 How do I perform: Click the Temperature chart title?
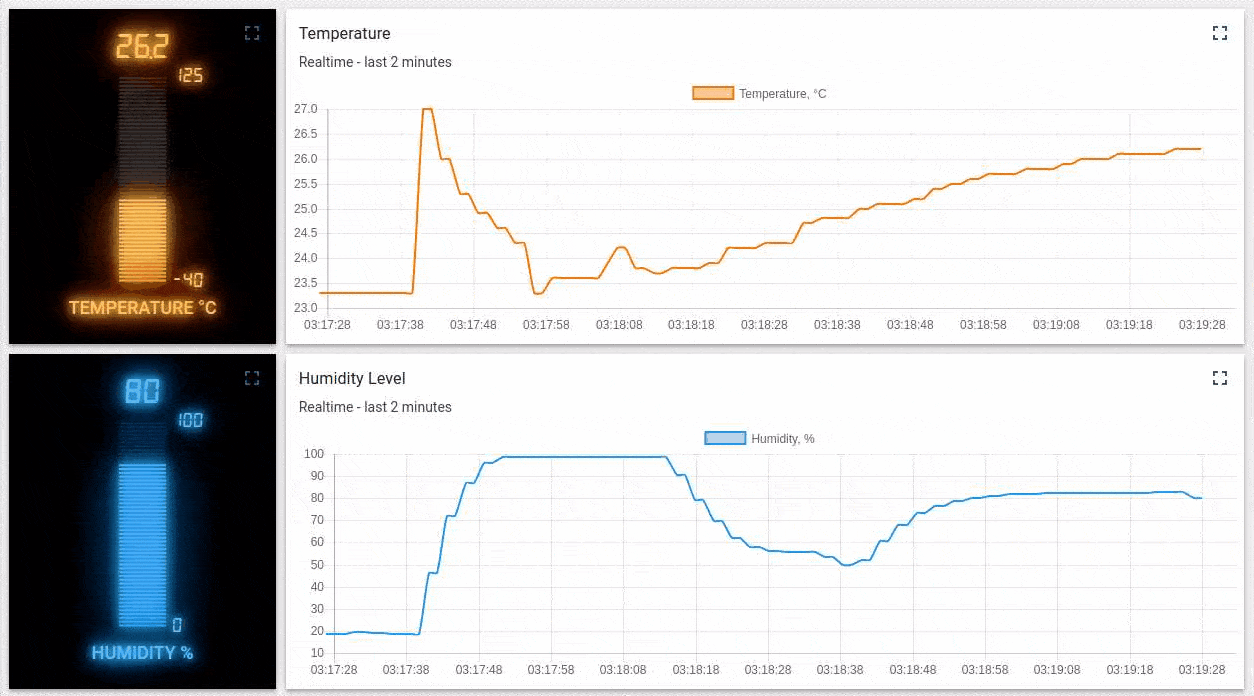pos(345,34)
